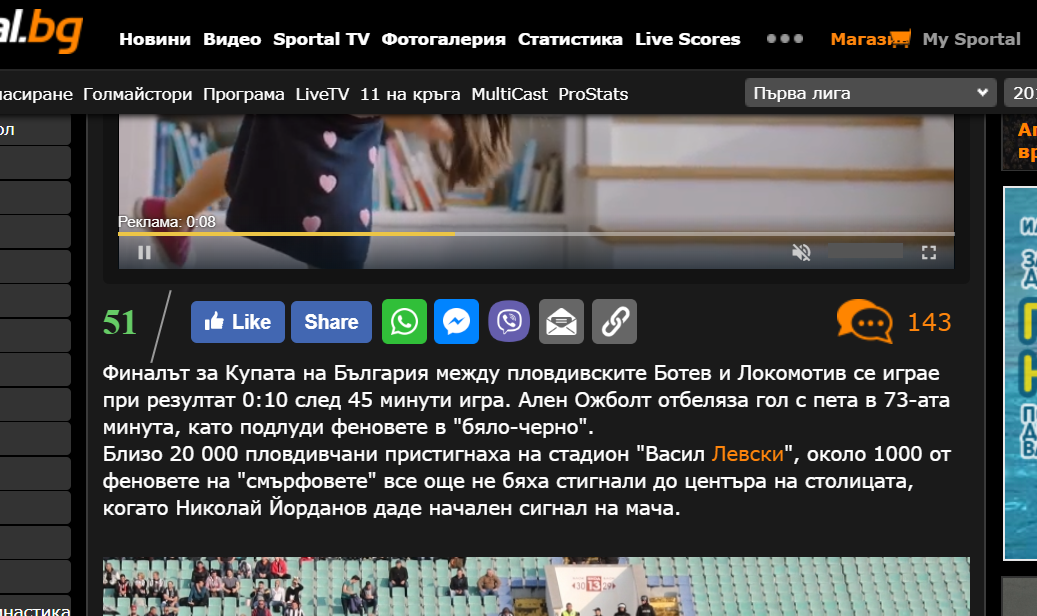The image size is (1037, 616).
Task: Open the Новини menu
Action: (155, 39)
